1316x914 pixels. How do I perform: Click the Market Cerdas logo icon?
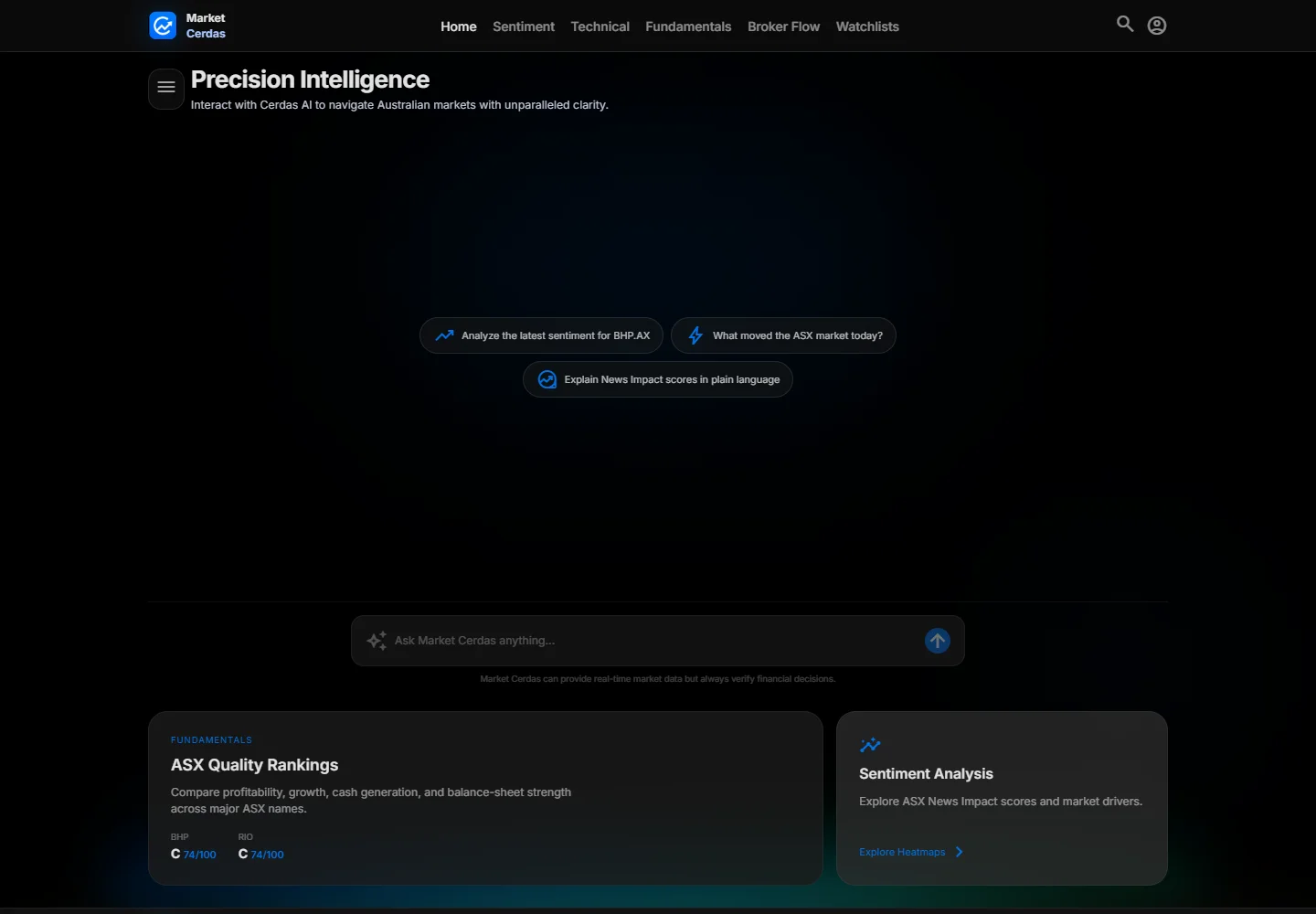click(163, 26)
